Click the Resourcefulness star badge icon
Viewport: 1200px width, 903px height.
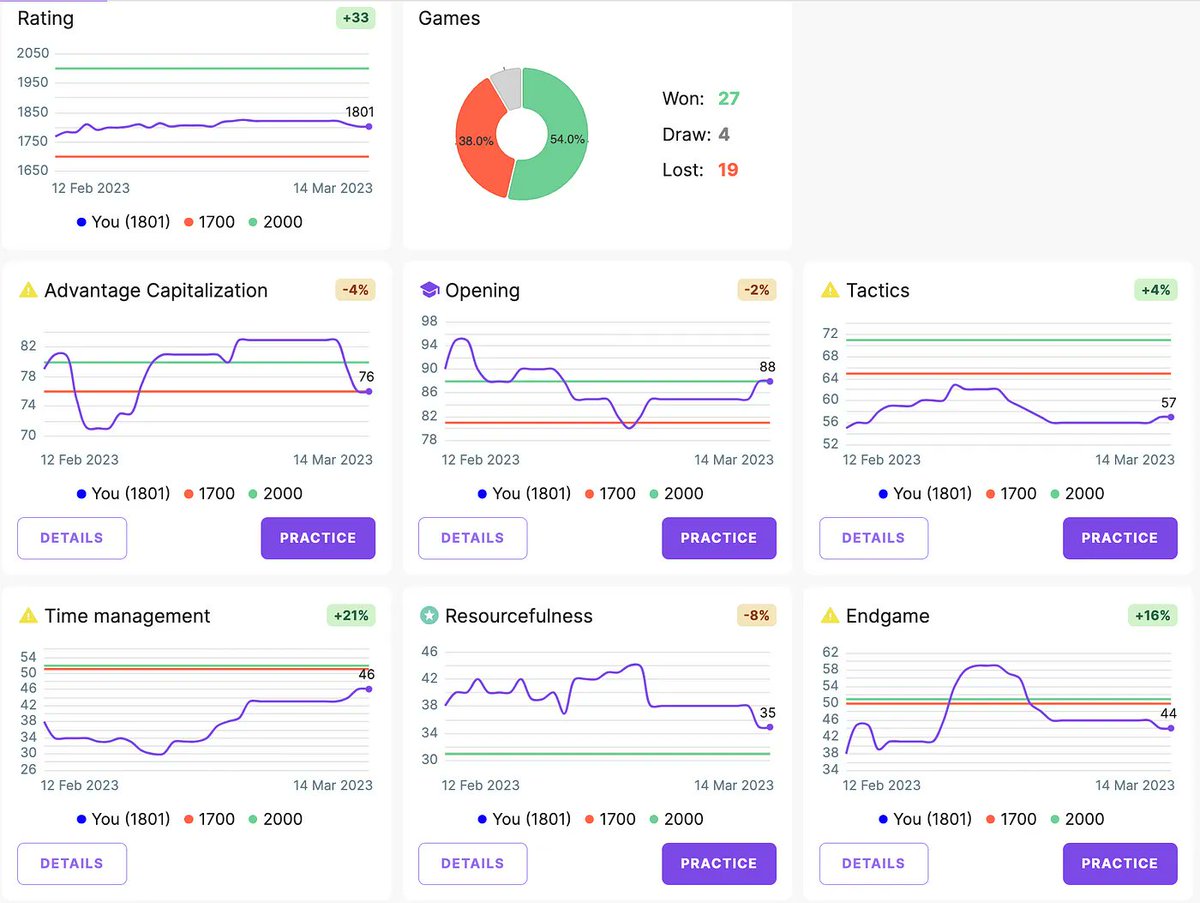pos(429,616)
